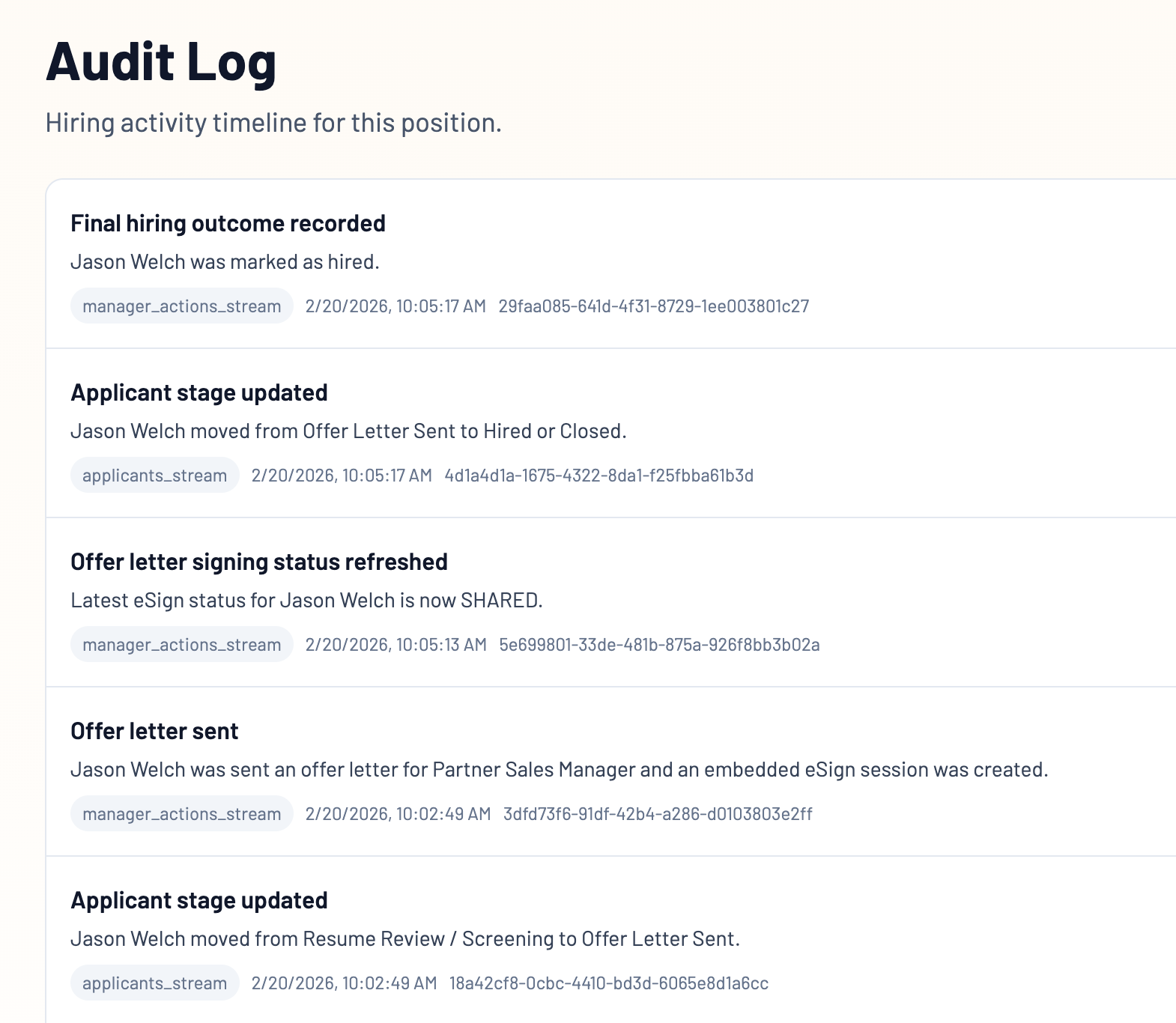The height and width of the screenshot is (1023, 1176).
Task: Click event ID starting with 5e699801
Action: click(659, 645)
